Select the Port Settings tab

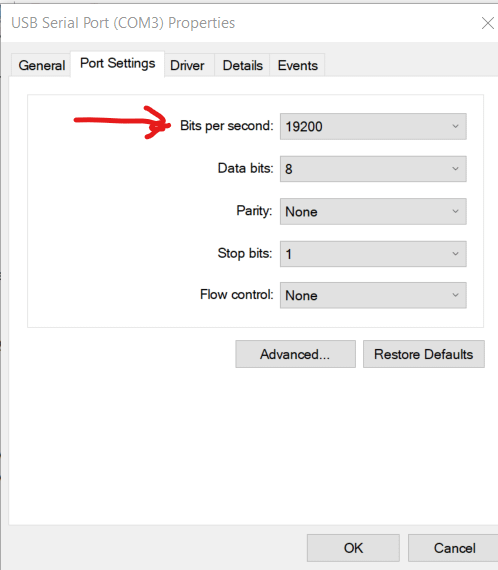coord(117,64)
